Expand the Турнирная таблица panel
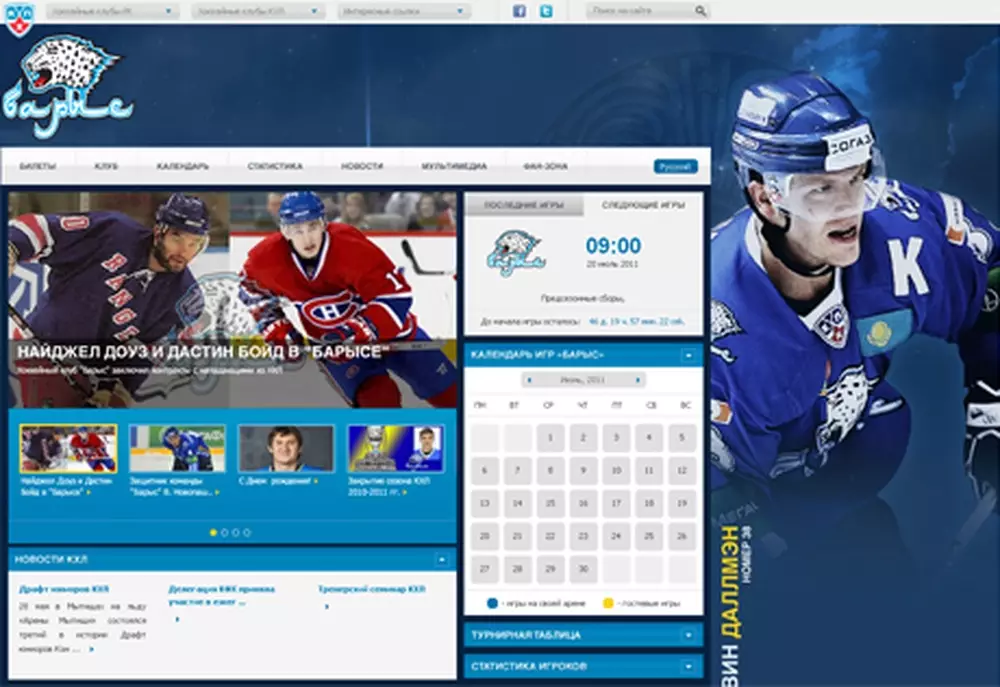Viewport: 1000px width, 687px height. tap(688, 635)
